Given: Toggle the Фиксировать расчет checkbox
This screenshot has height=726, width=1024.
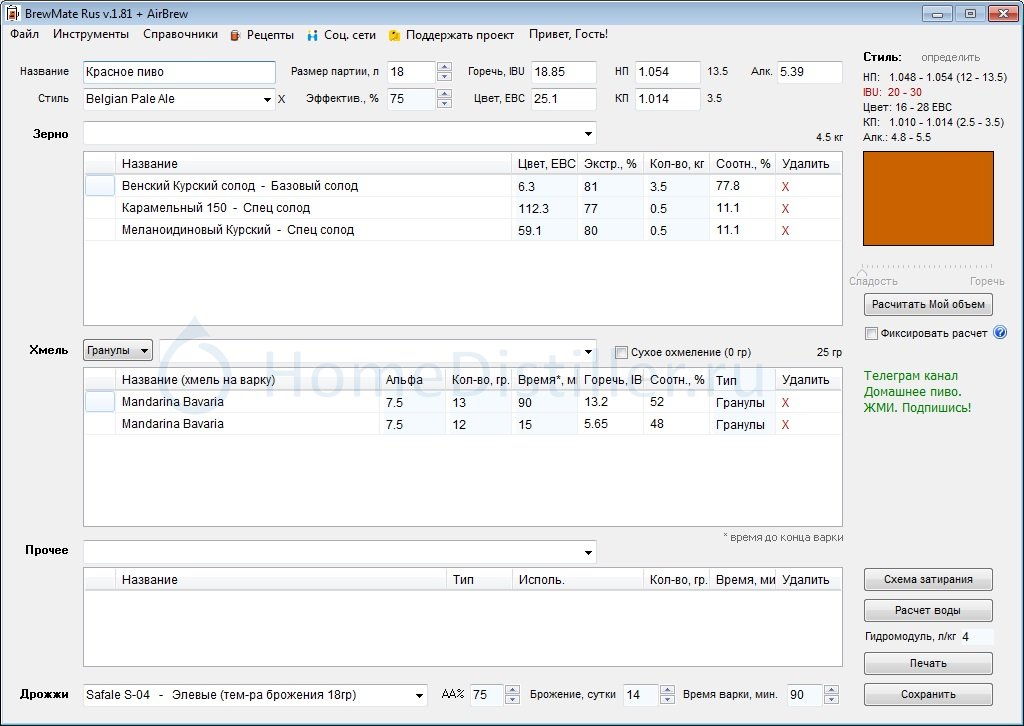Looking at the screenshot, I should coord(872,333).
